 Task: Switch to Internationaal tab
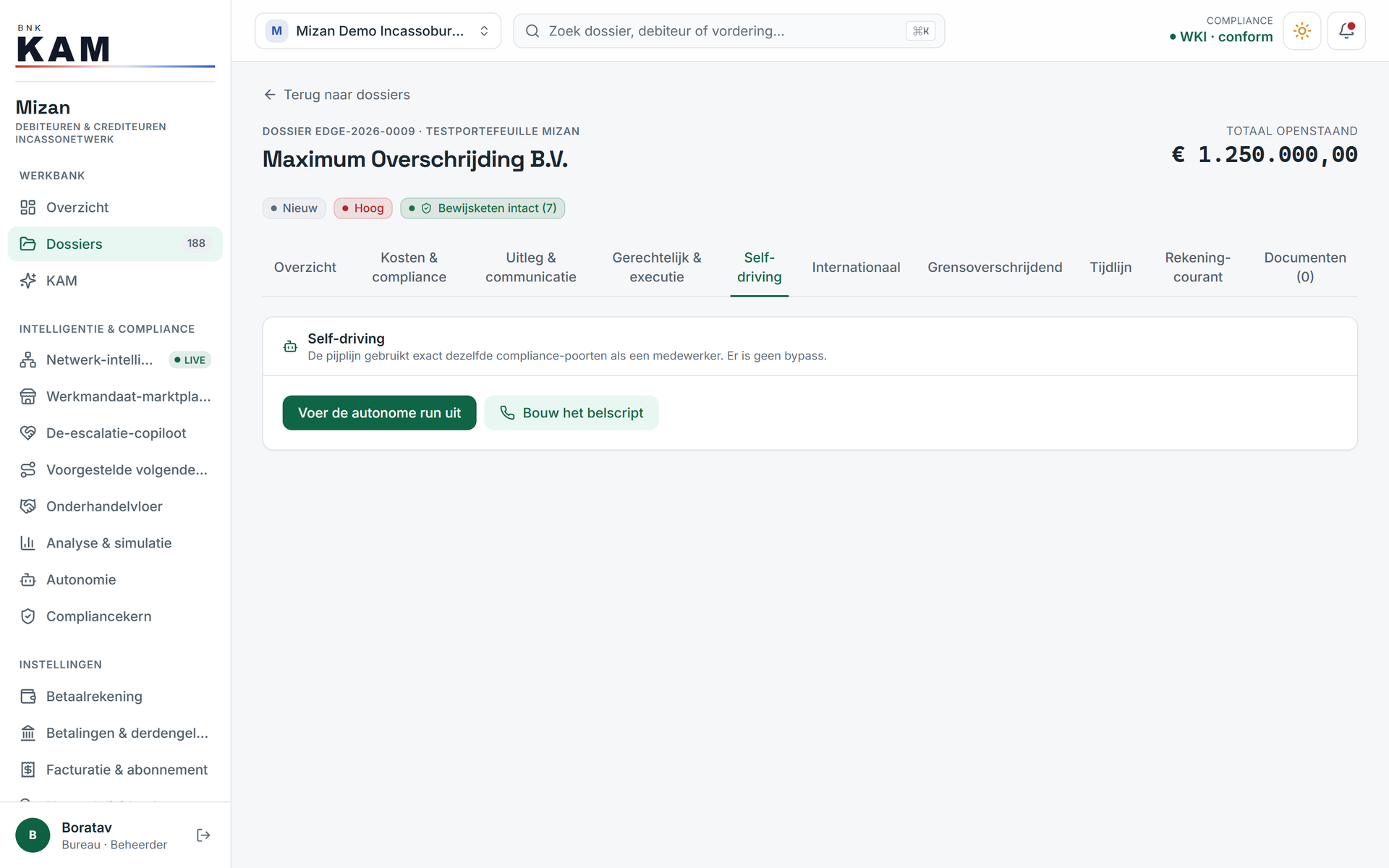856,268
